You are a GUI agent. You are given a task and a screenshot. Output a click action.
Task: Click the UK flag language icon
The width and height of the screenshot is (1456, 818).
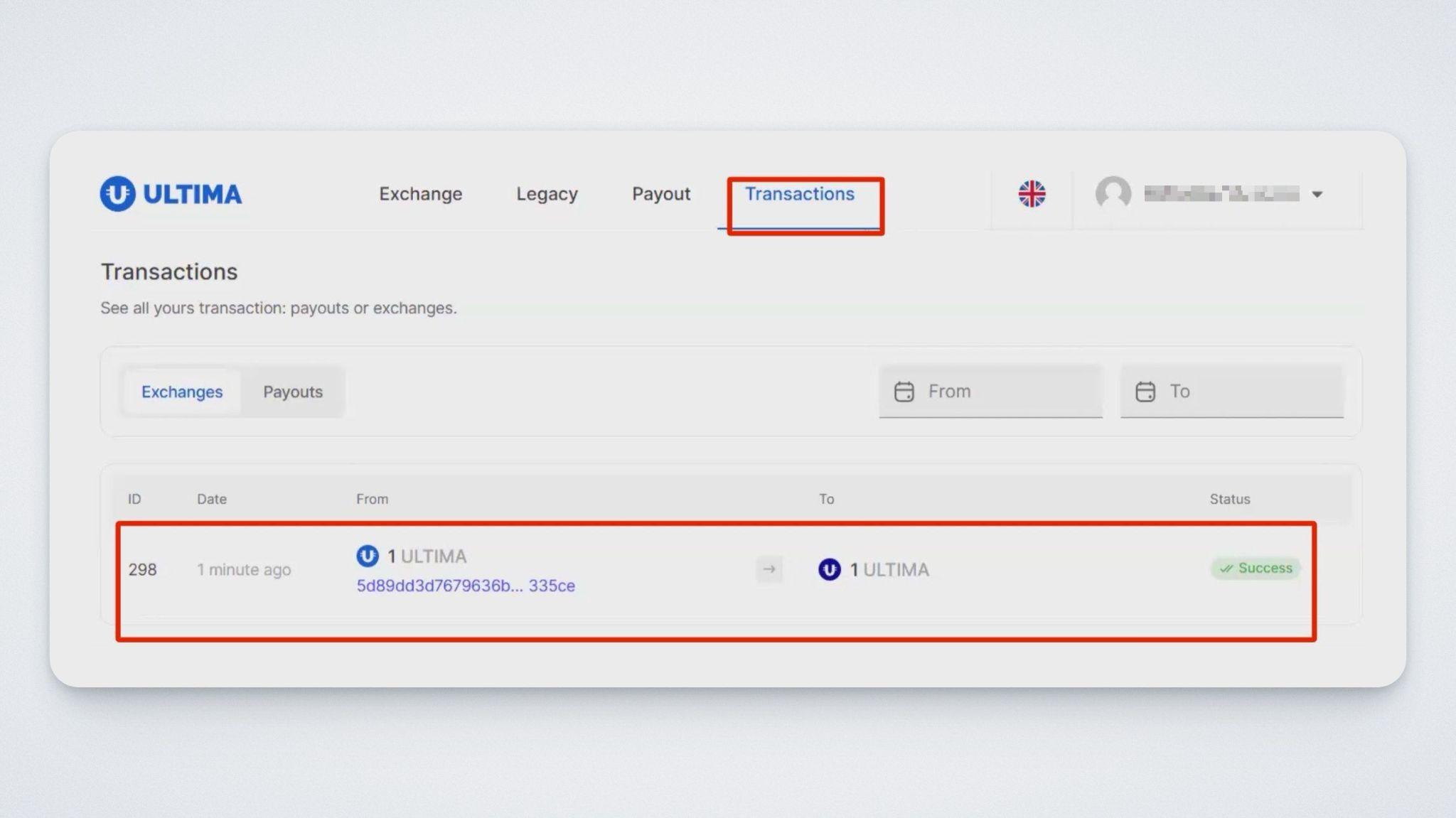click(1032, 193)
